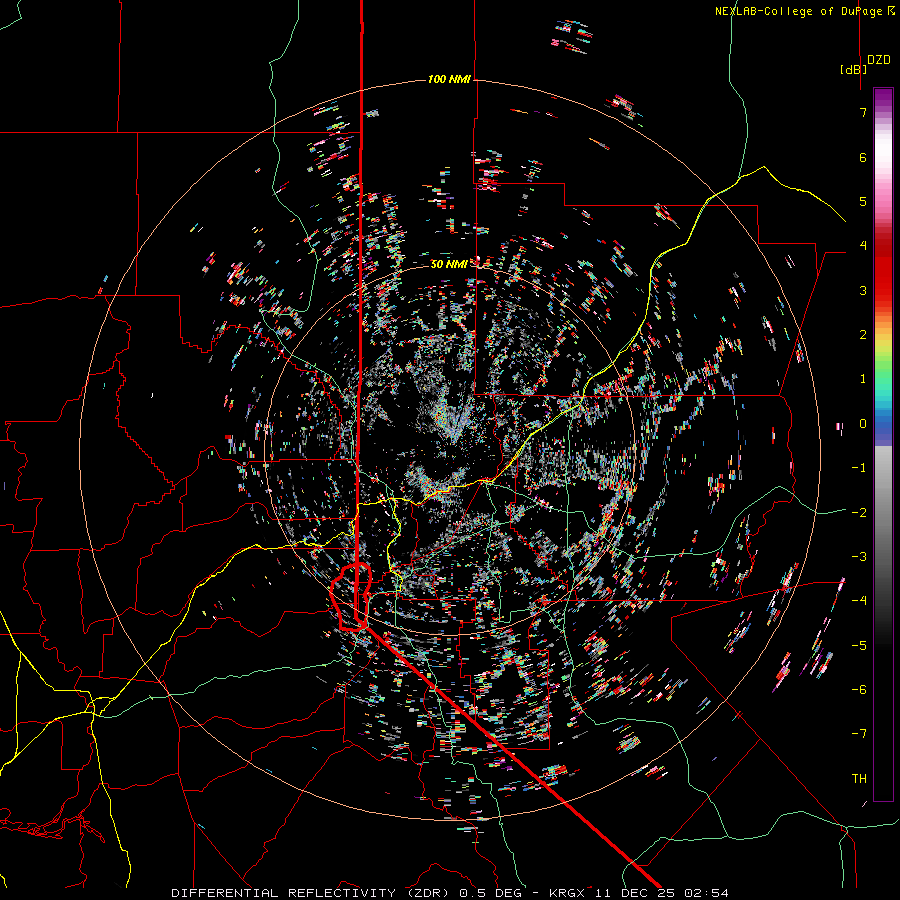Click the 6 value on the color scale
This screenshot has height=900, width=900.
coord(863,157)
